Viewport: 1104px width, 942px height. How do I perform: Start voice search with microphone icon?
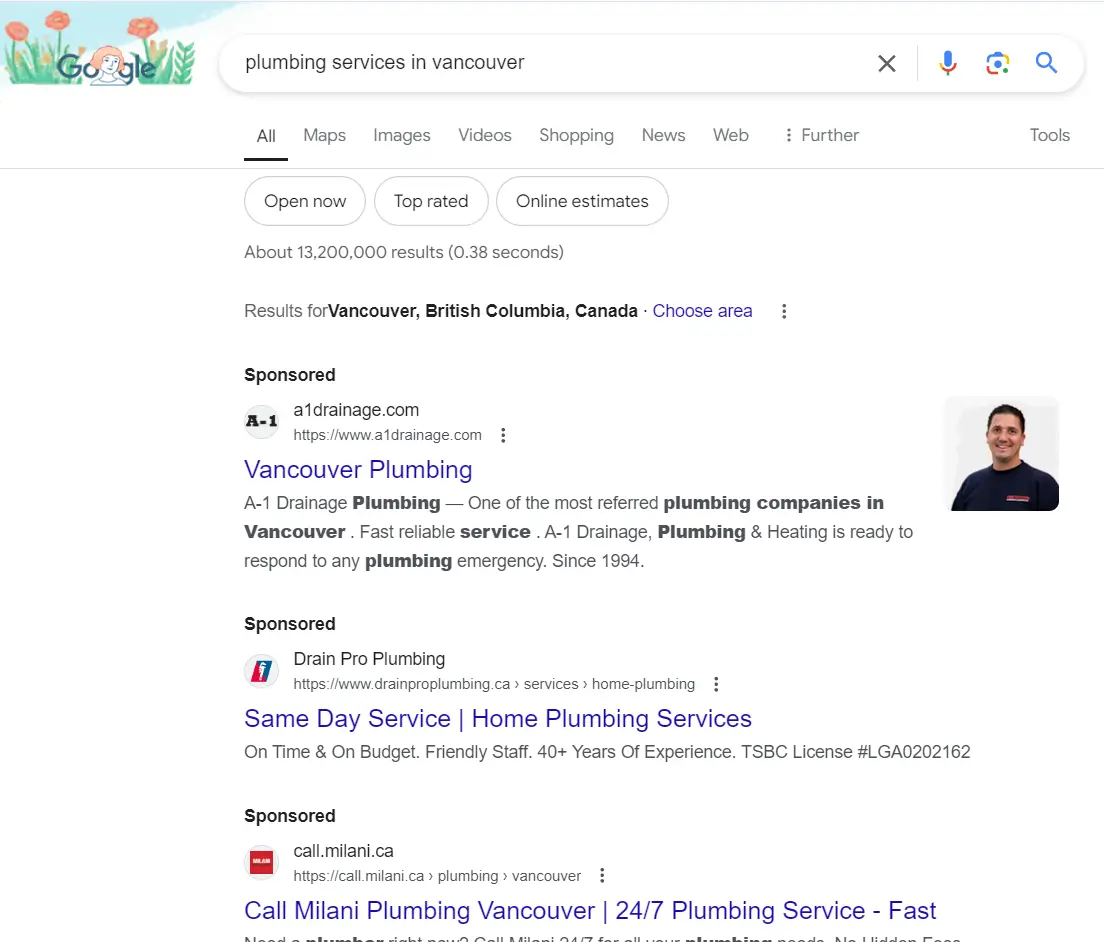(948, 63)
